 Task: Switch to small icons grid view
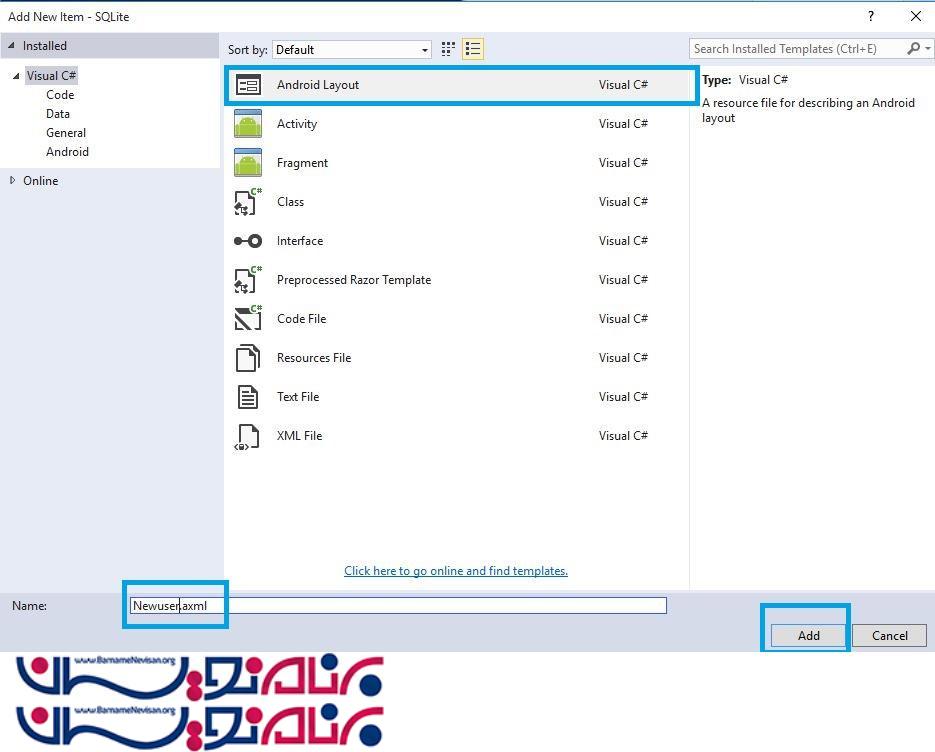[448, 49]
